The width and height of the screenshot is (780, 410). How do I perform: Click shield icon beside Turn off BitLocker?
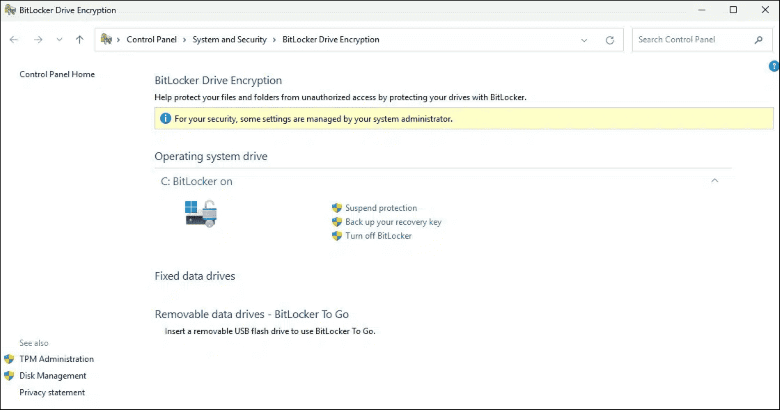click(337, 236)
